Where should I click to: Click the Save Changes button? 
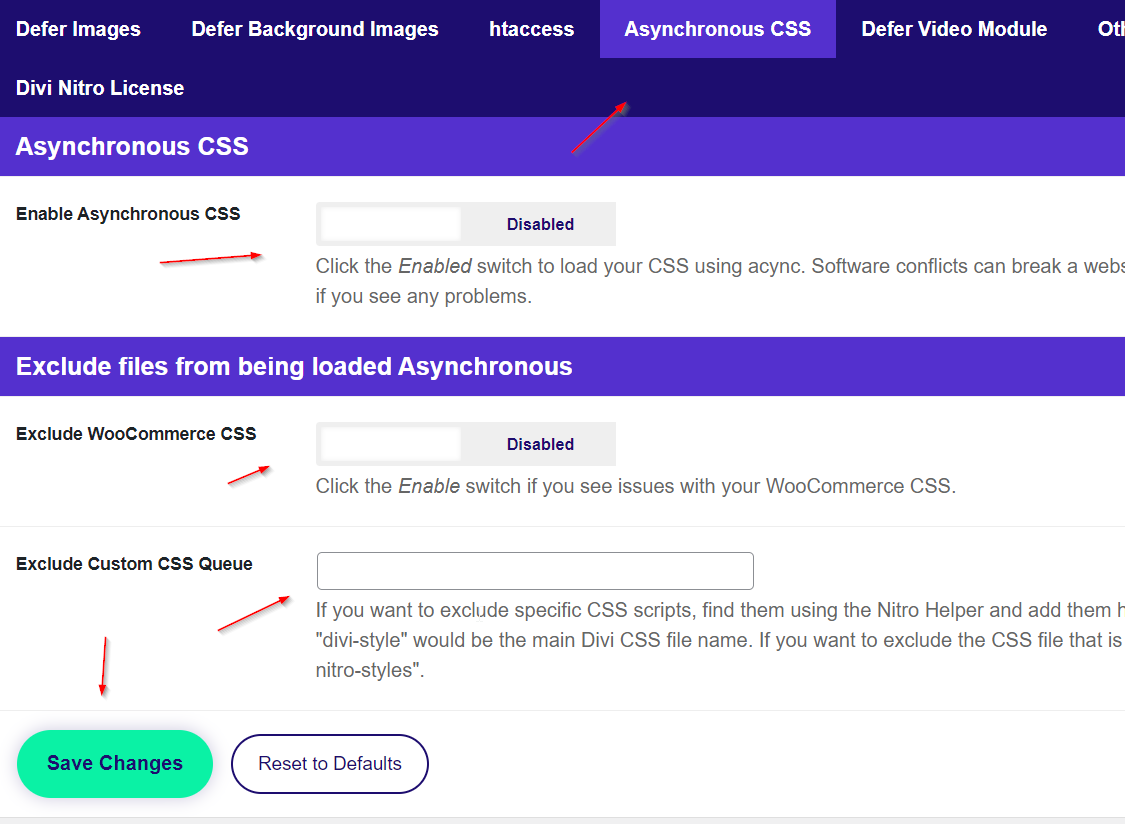[x=114, y=763]
